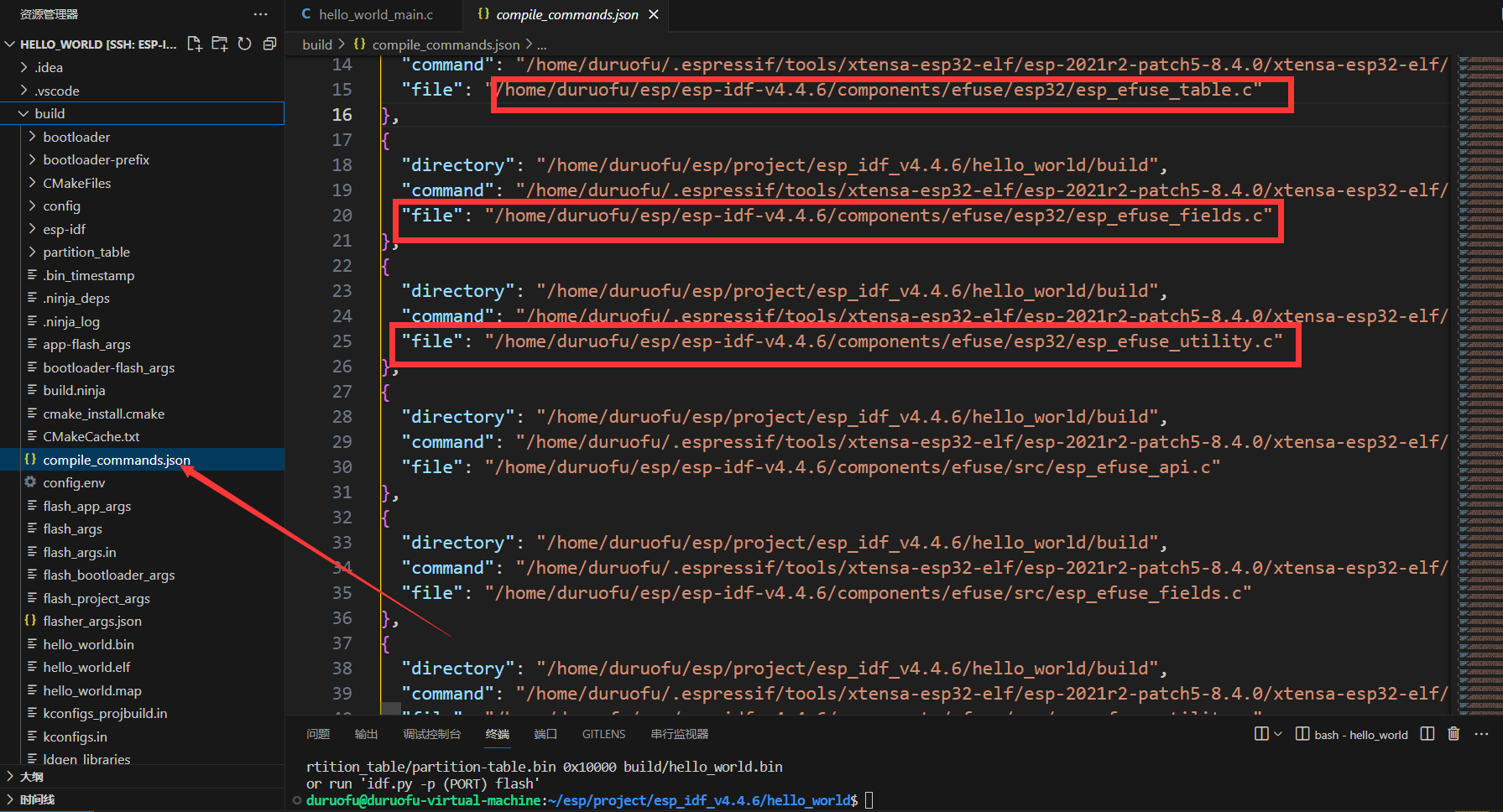Open flasher_args.json in the file tree
This screenshot has height=812, width=1503.
pos(92,621)
